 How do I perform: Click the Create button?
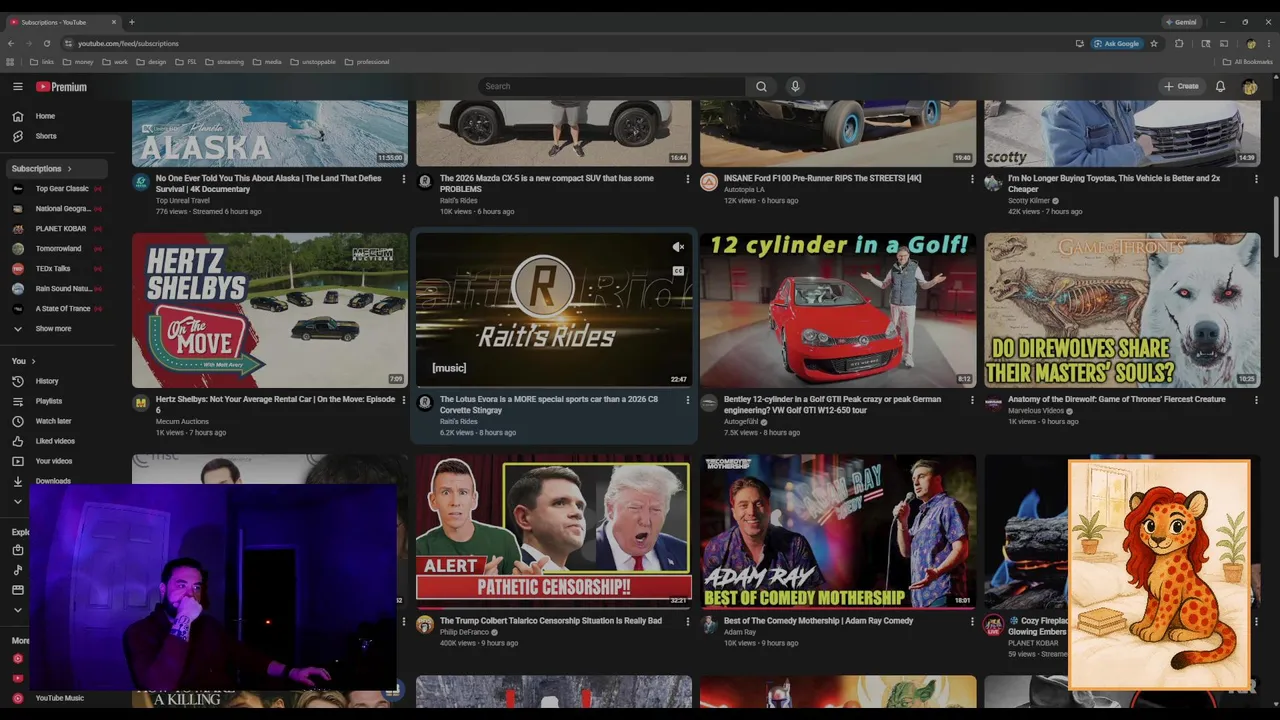tap(1181, 86)
